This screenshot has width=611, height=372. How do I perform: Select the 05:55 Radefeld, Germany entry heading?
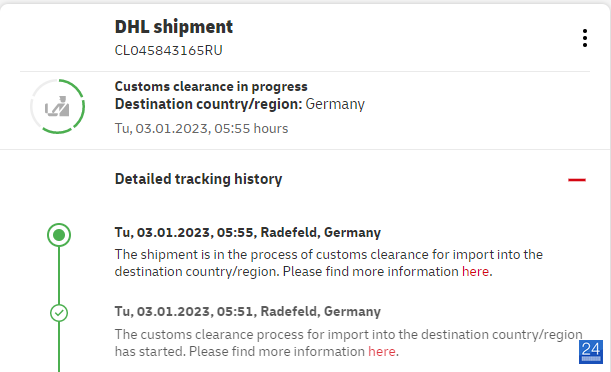point(247,232)
